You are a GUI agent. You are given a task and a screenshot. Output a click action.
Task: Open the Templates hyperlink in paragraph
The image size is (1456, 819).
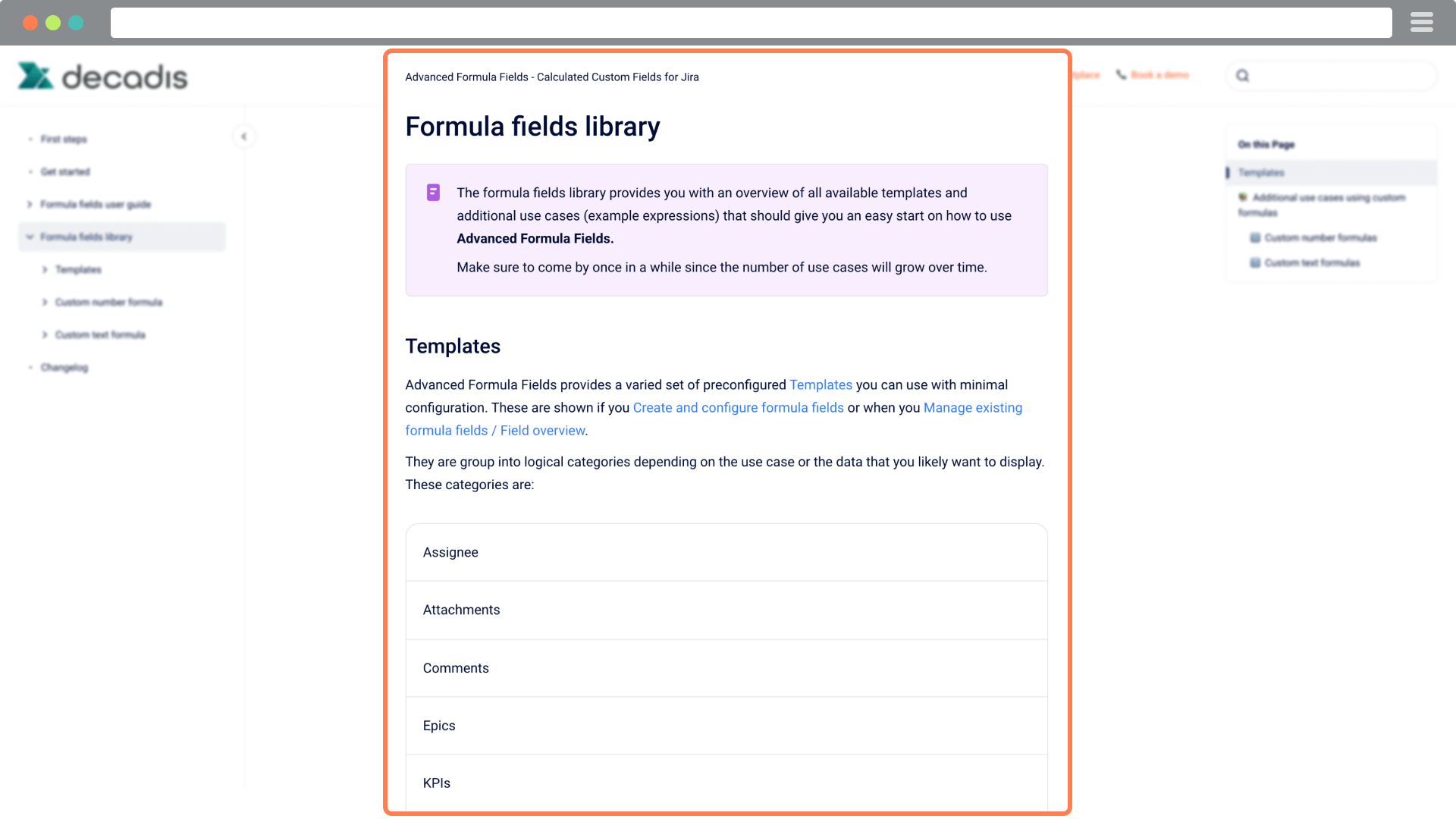click(x=821, y=385)
